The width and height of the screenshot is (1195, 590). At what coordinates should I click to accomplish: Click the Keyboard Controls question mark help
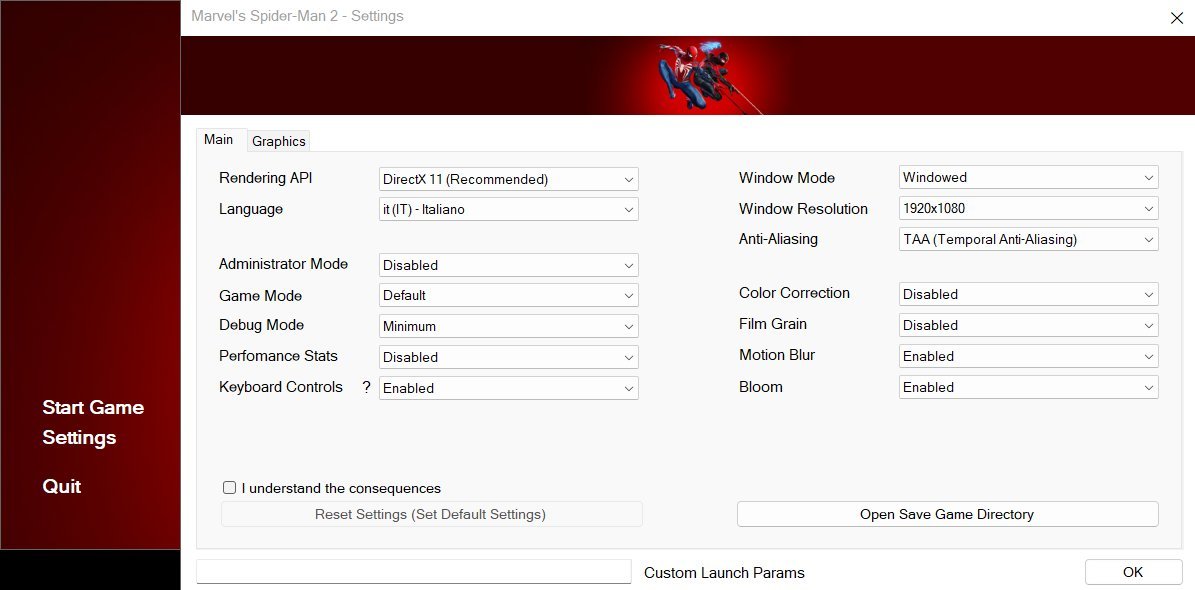coord(367,387)
